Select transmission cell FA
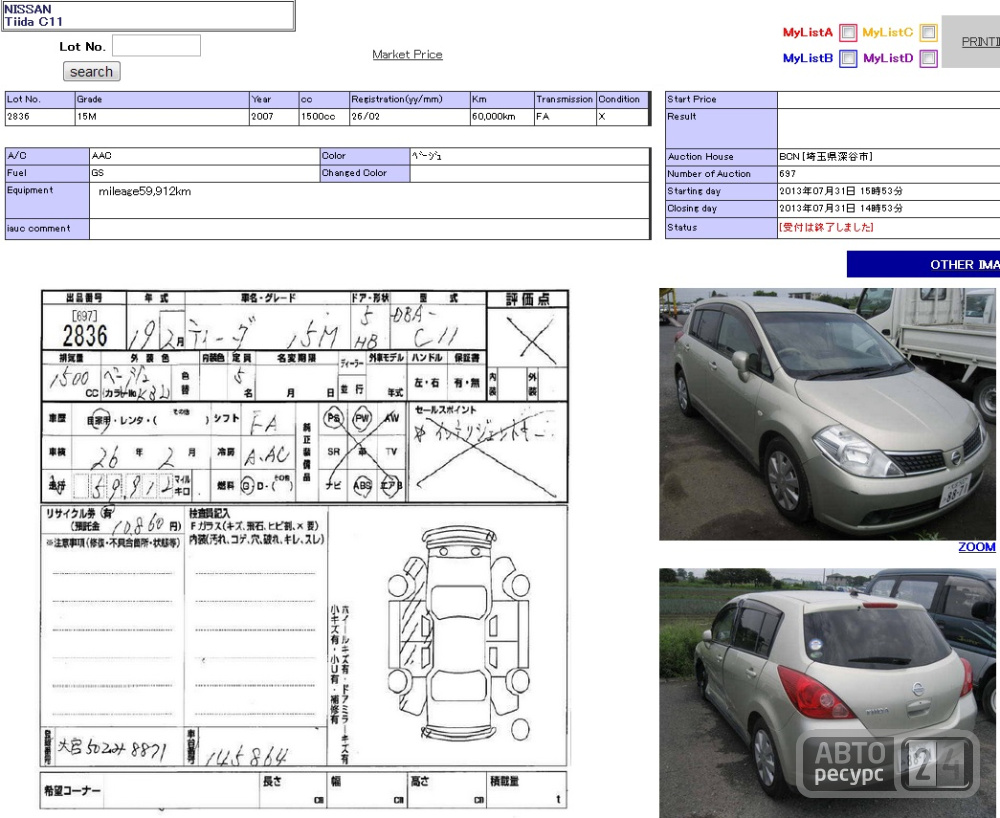This screenshot has height=818, width=1000. click(x=565, y=117)
